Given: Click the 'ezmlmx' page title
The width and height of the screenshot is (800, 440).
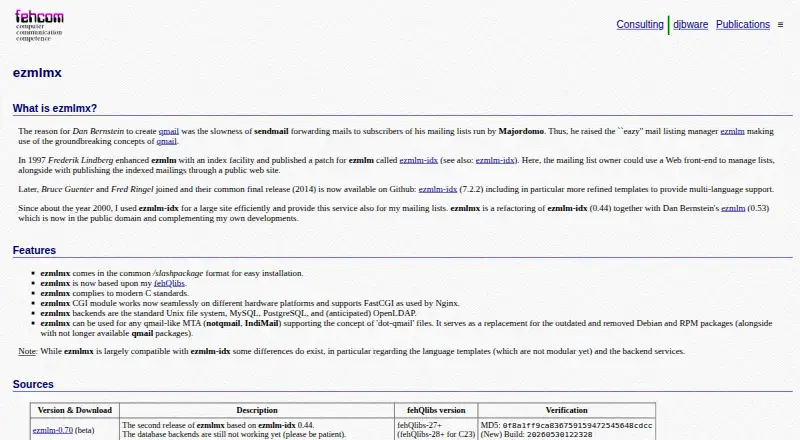Looking at the screenshot, I should click(37, 72).
